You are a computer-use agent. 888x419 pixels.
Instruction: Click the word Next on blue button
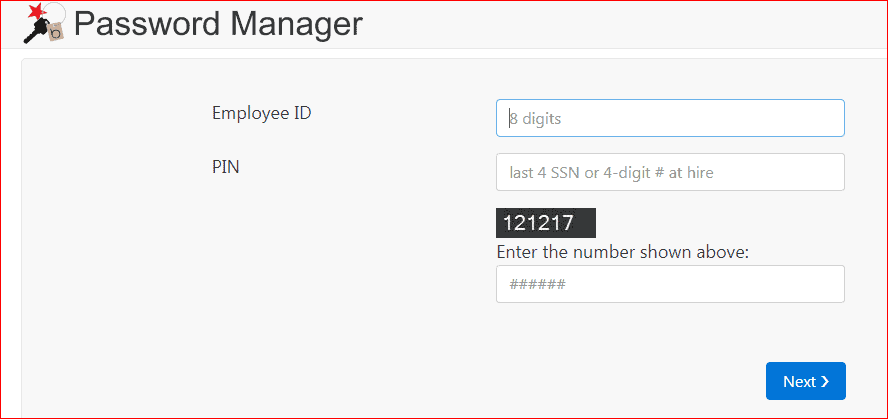[x=800, y=382]
